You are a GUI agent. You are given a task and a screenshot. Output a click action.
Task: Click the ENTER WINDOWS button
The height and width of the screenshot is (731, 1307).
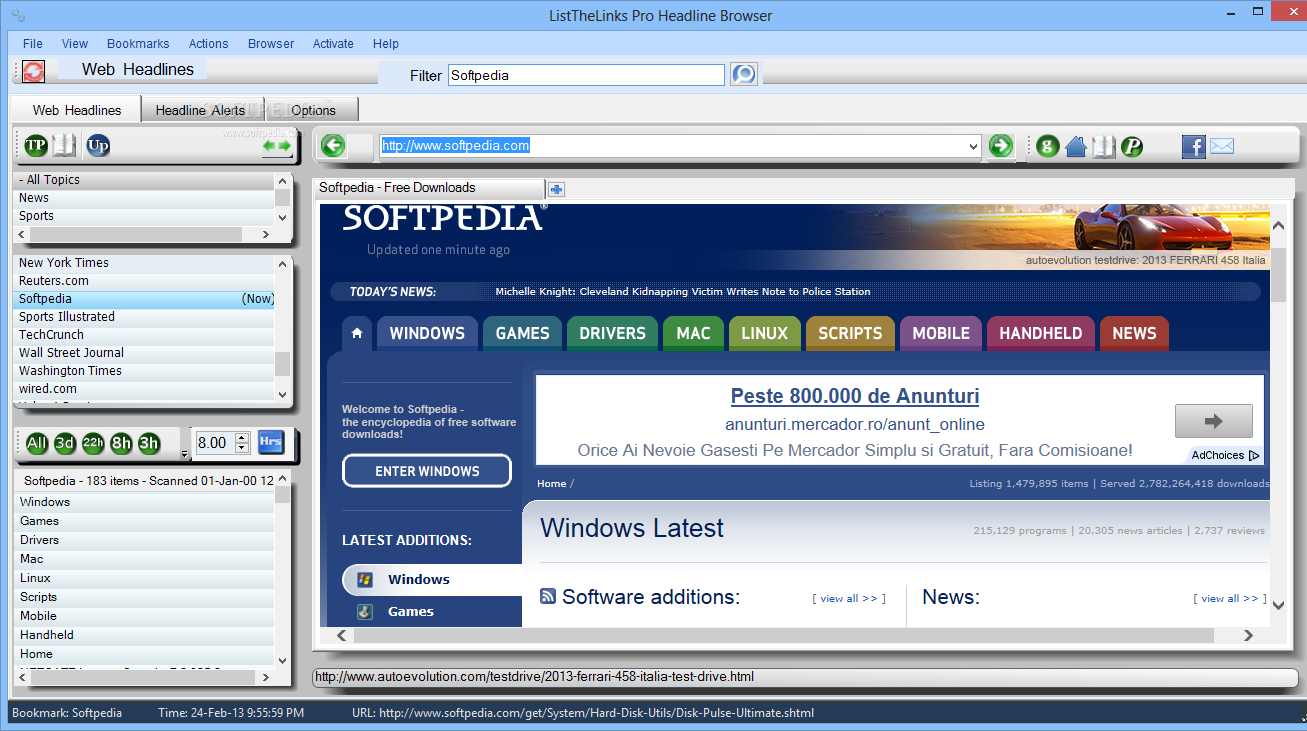pos(427,471)
